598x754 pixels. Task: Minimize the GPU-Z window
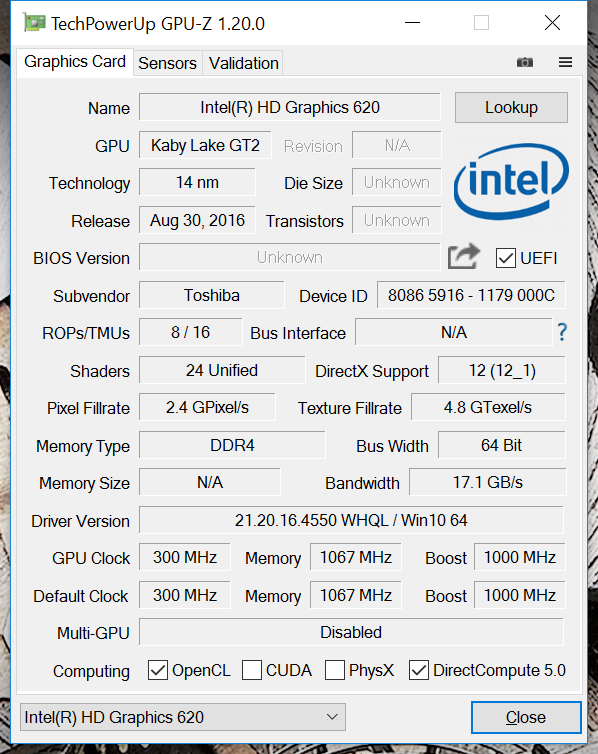pyautogui.click(x=412, y=23)
